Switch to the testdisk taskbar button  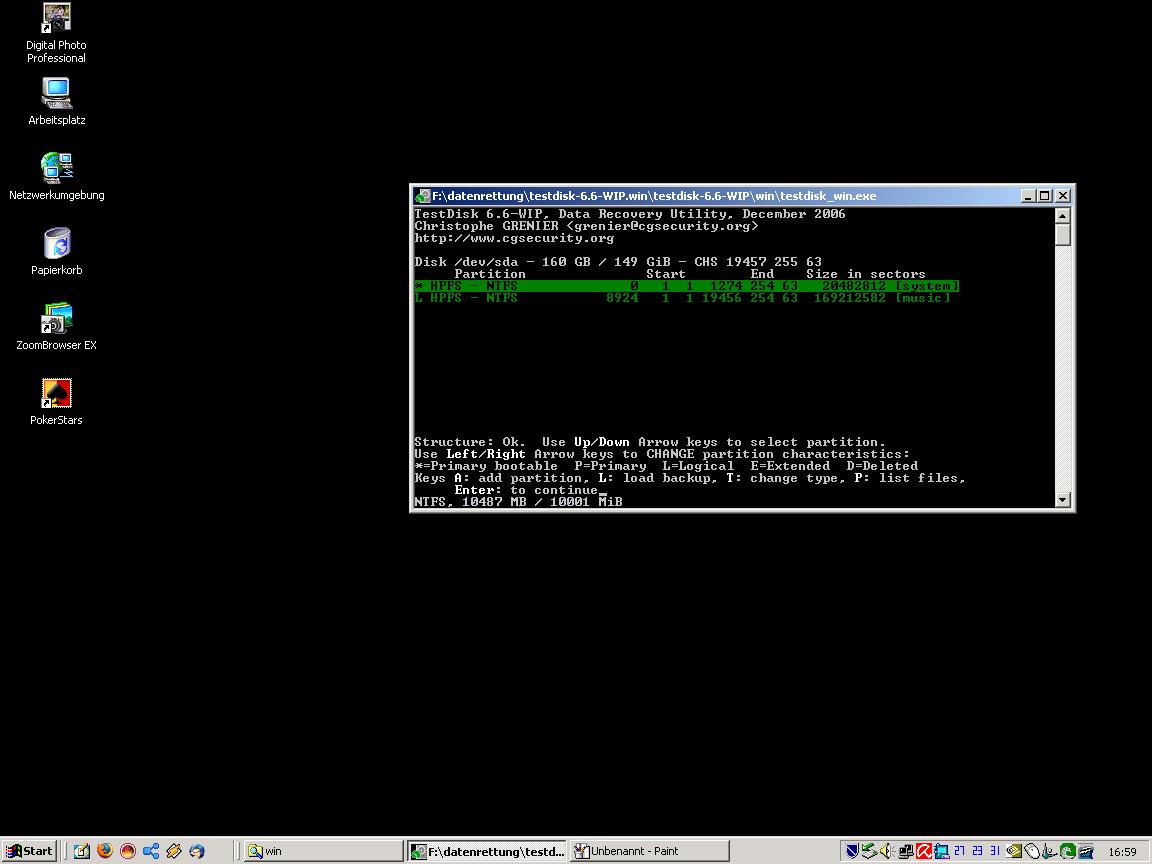tap(488, 851)
